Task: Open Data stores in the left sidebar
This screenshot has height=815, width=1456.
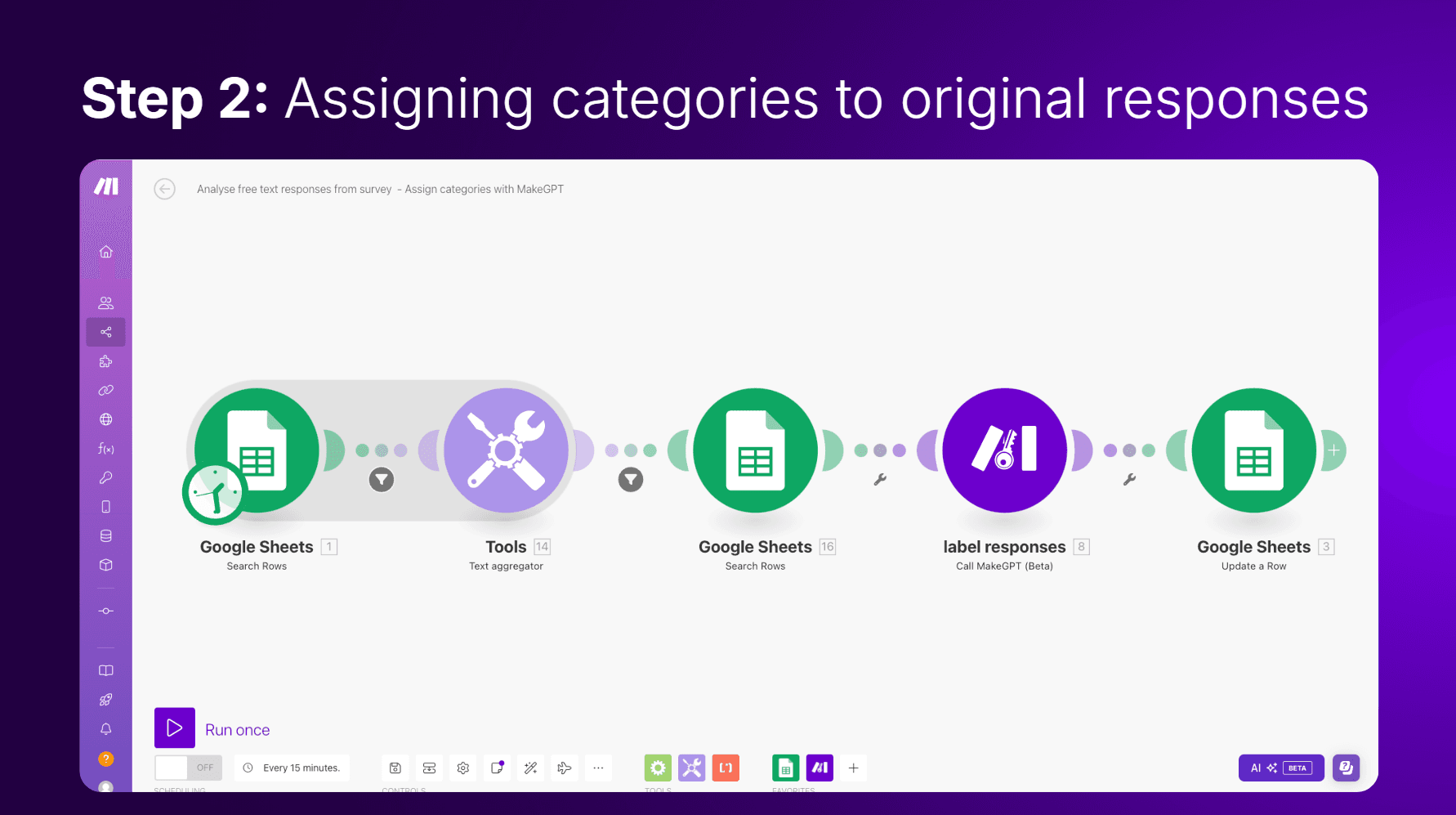Action: coord(106,536)
